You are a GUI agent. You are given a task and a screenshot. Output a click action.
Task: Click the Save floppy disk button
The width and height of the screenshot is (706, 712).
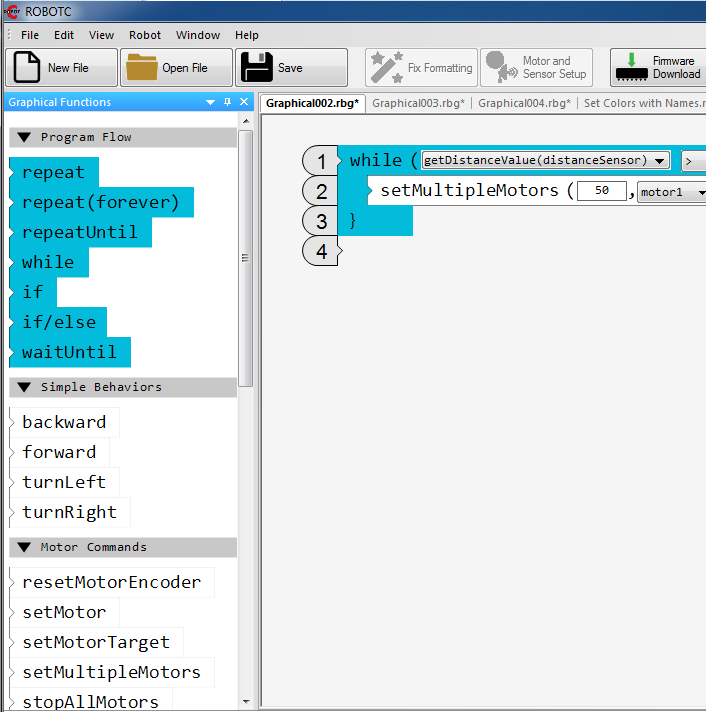point(291,68)
